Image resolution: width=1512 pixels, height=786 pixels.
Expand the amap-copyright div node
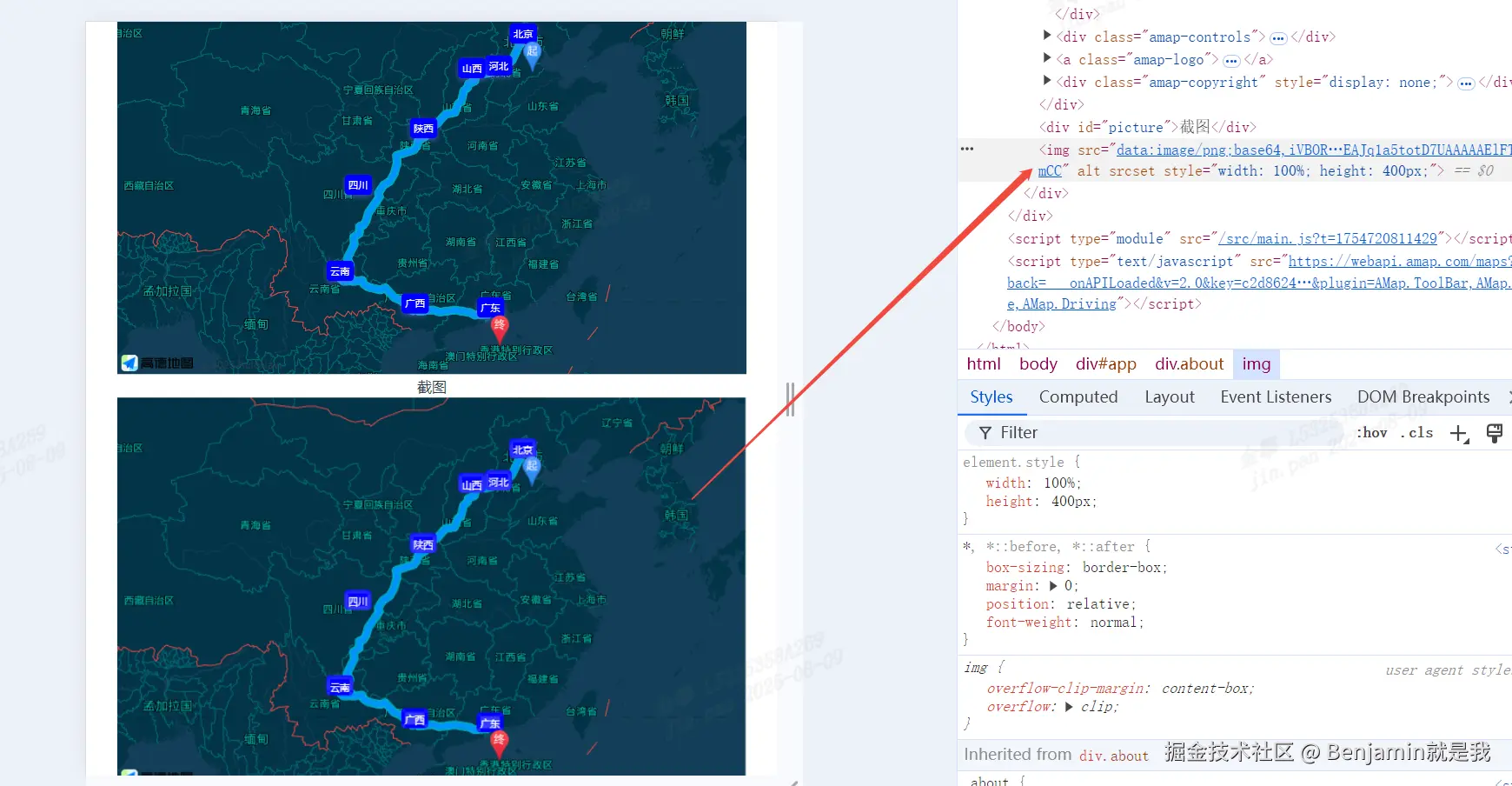pyautogui.click(x=1047, y=81)
